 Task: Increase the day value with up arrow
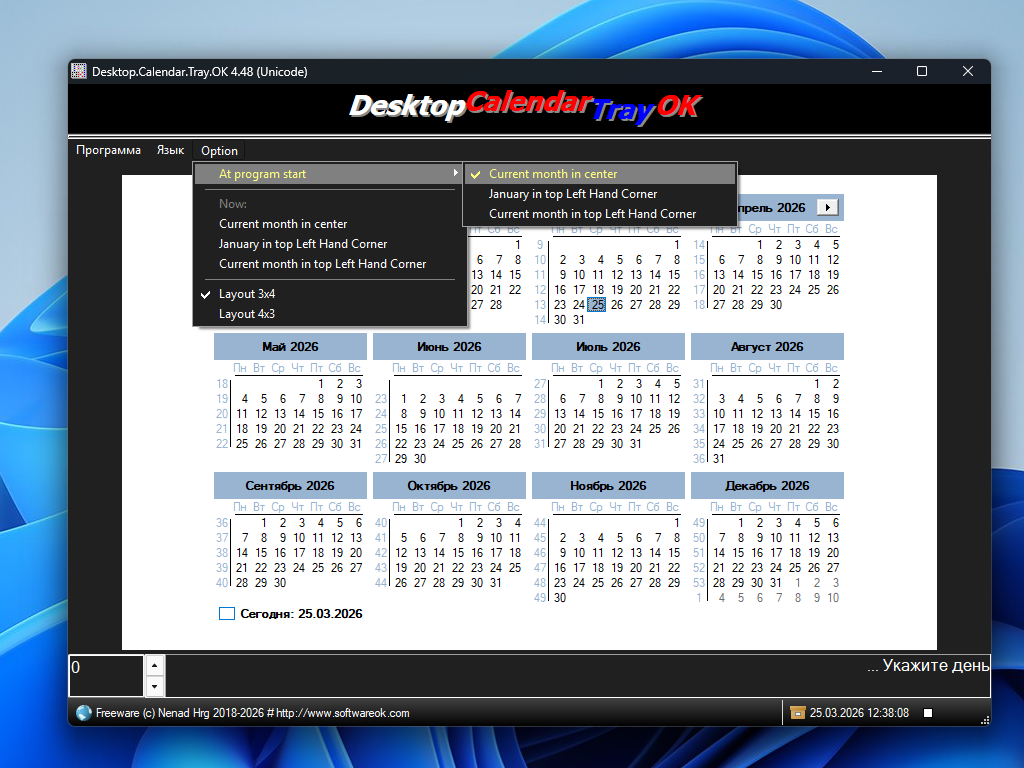tap(154, 666)
